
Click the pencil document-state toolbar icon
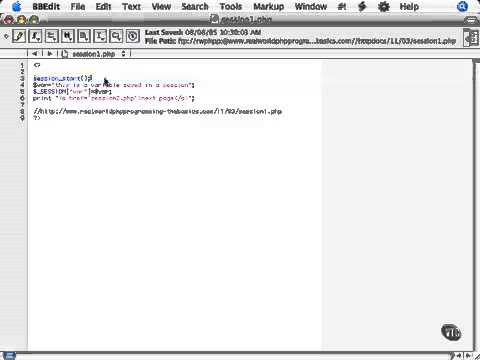(19, 36)
